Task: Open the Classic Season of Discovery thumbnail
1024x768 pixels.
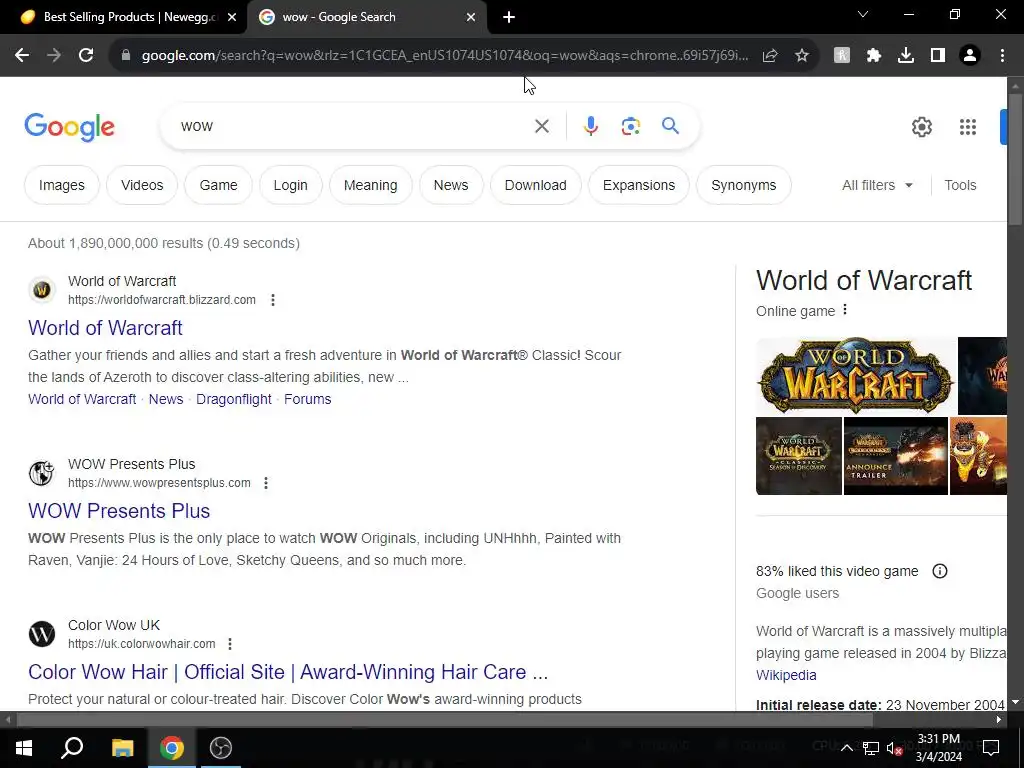Action: click(x=799, y=456)
